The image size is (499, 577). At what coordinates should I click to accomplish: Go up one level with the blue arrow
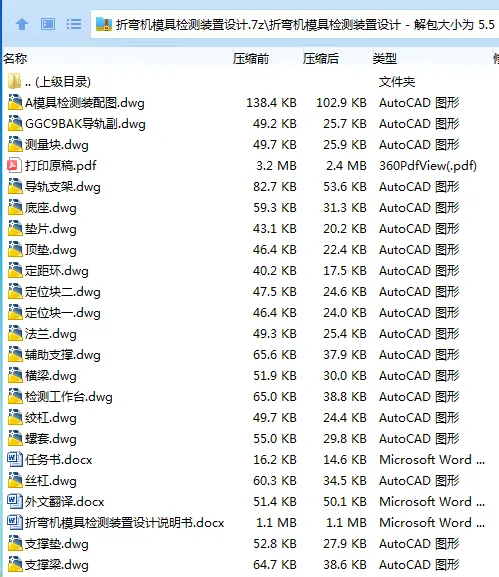(22, 25)
